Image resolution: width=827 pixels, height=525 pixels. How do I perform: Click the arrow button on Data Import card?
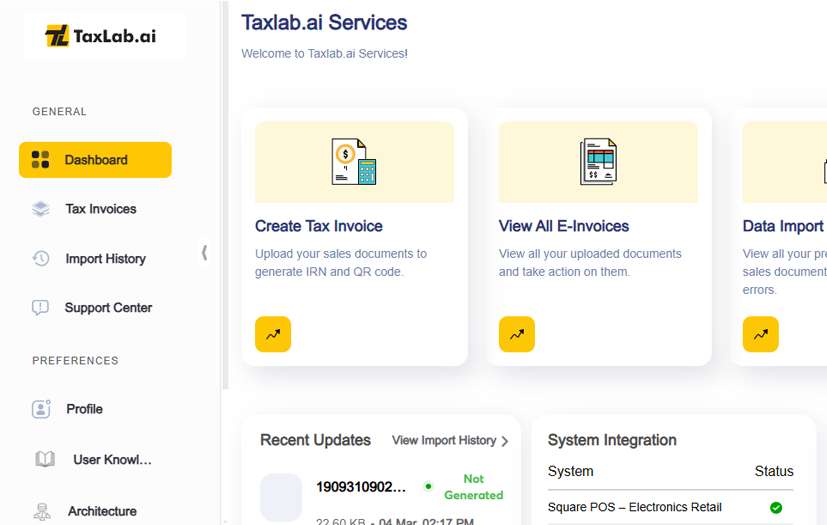[x=761, y=334]
